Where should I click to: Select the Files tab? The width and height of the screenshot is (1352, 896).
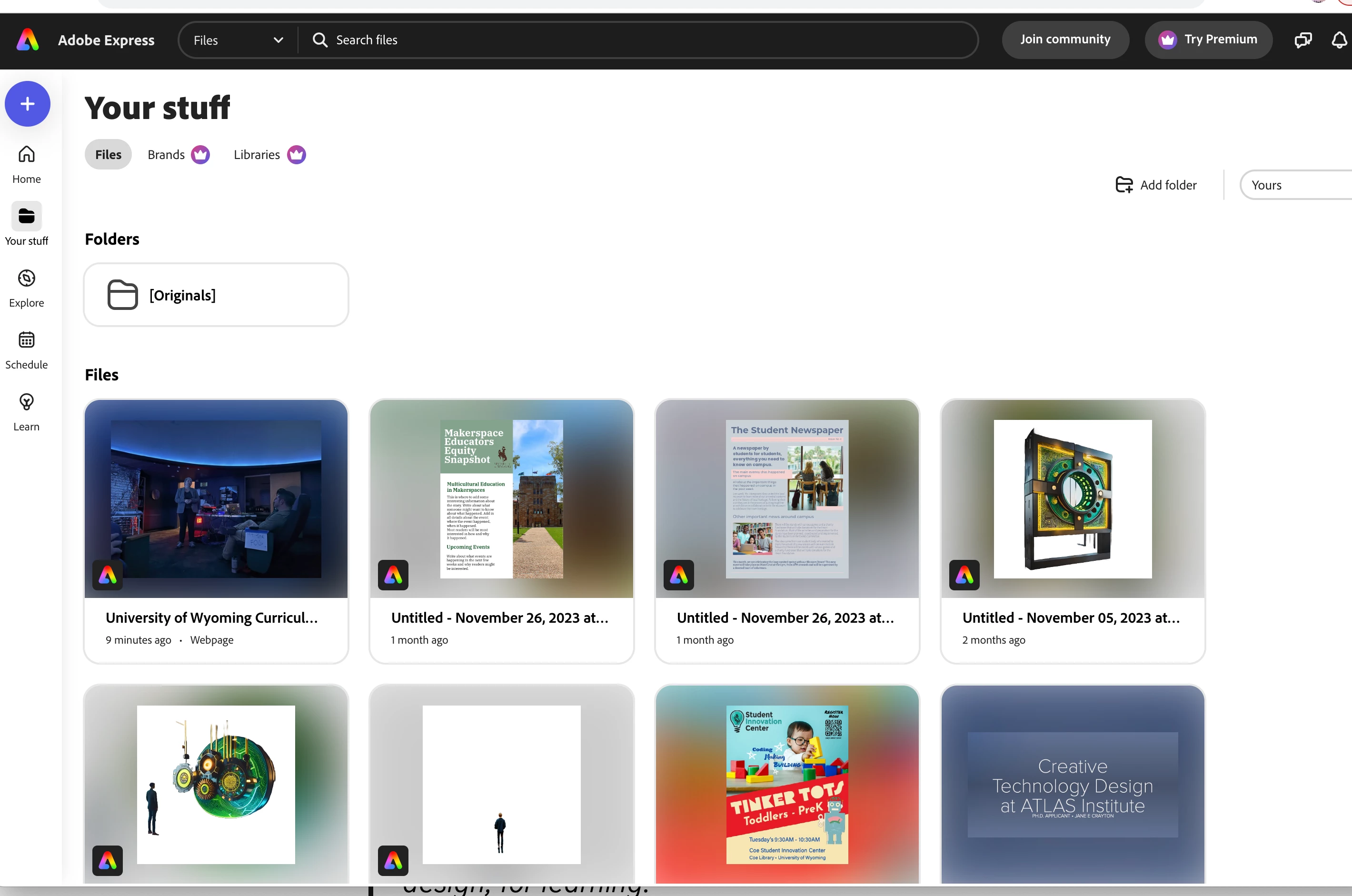pyautogui.click(x=108, y=155)
